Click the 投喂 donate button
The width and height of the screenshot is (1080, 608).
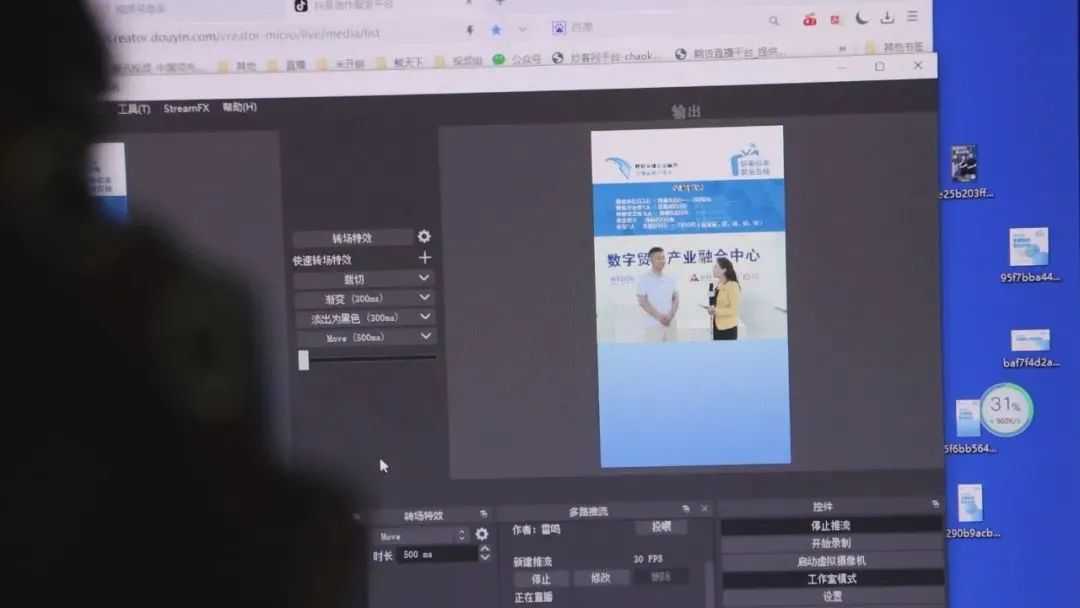(x=661, y=527)
